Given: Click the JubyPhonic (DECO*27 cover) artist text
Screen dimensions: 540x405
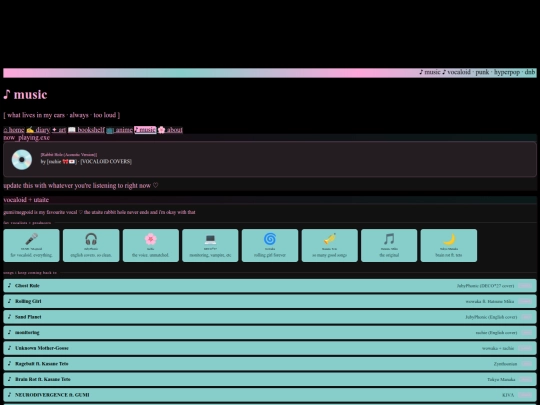Looking at the screenshot, I should tap(485, 285).
